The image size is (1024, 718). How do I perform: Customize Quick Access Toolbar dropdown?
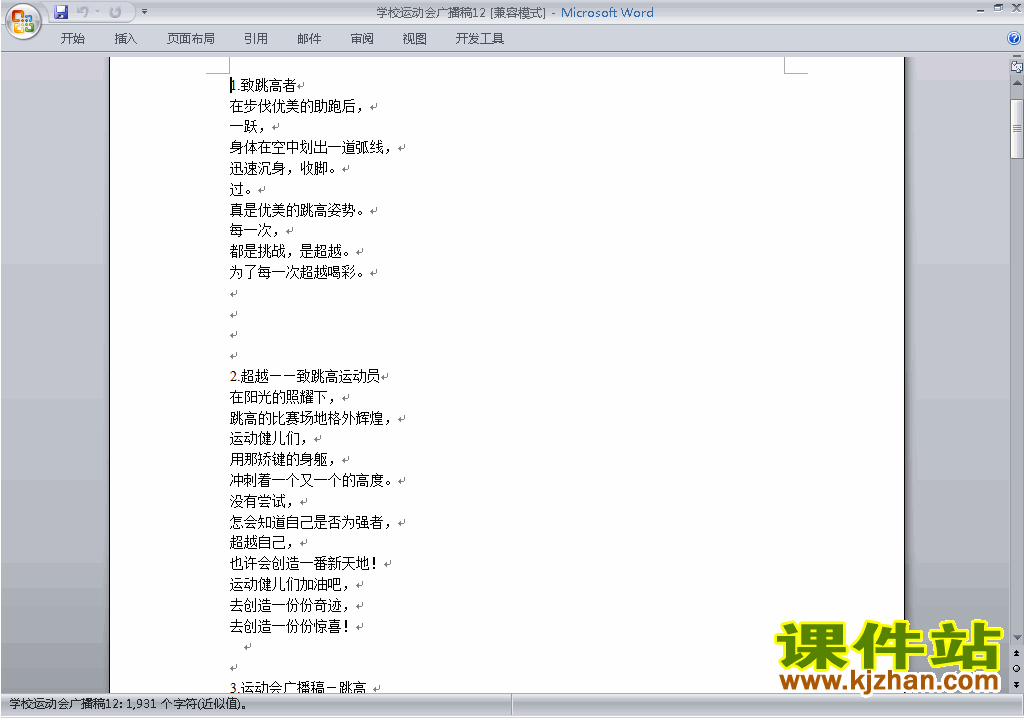tap(144, 12)
